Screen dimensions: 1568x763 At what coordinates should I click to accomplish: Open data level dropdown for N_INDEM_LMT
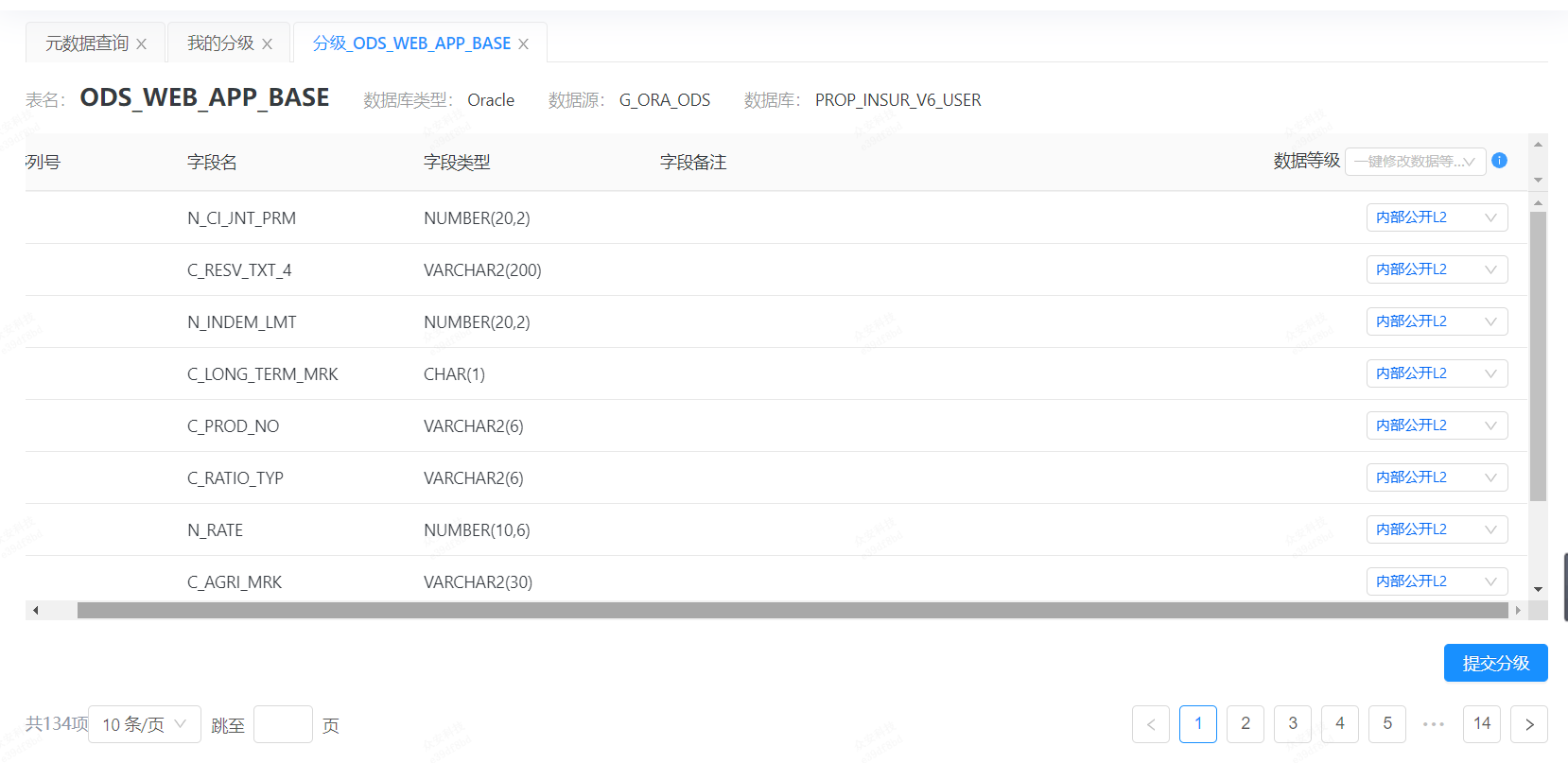1437,321
